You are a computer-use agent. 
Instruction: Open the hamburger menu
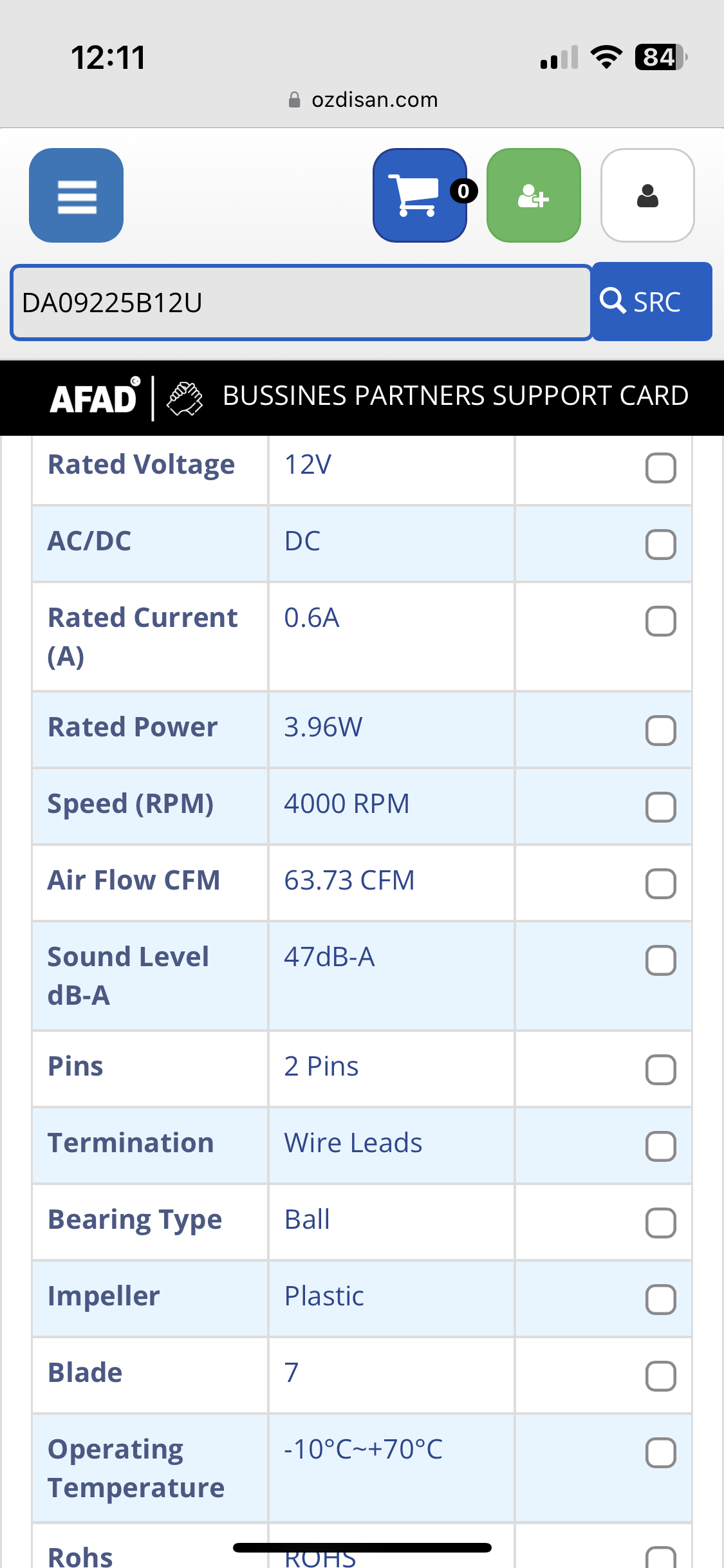pyautogui.click(x=76, y=196)
